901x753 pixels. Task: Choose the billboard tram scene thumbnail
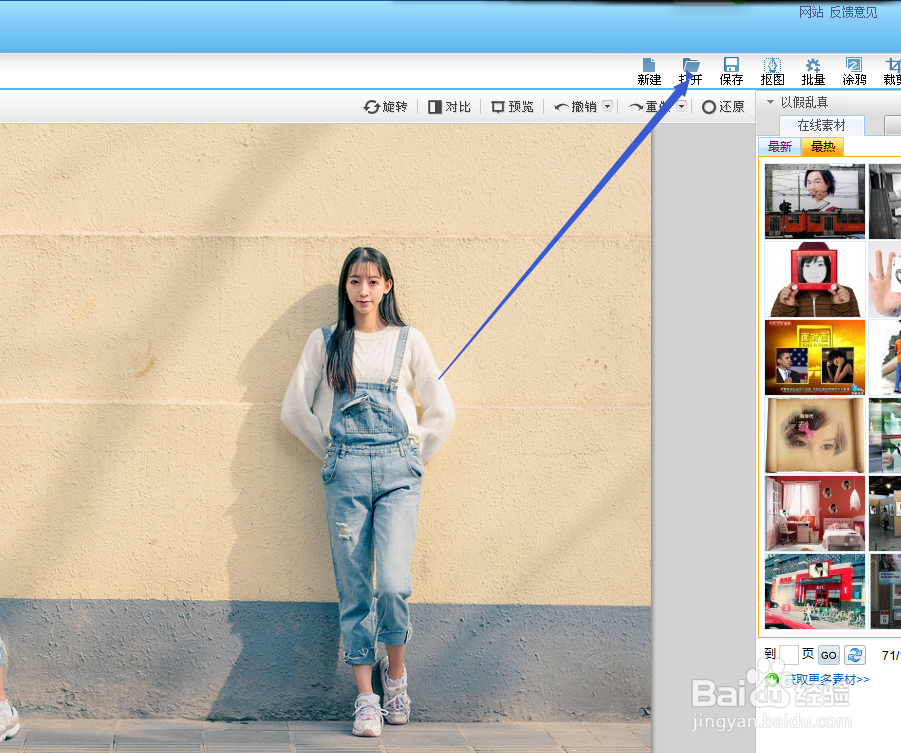pyautogui.click(x=815, y=201)
